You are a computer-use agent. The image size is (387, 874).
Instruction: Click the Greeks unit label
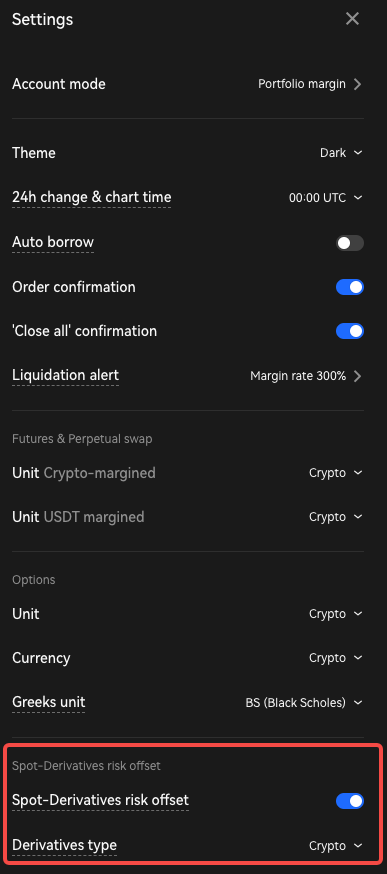click(x=49, y=702)
